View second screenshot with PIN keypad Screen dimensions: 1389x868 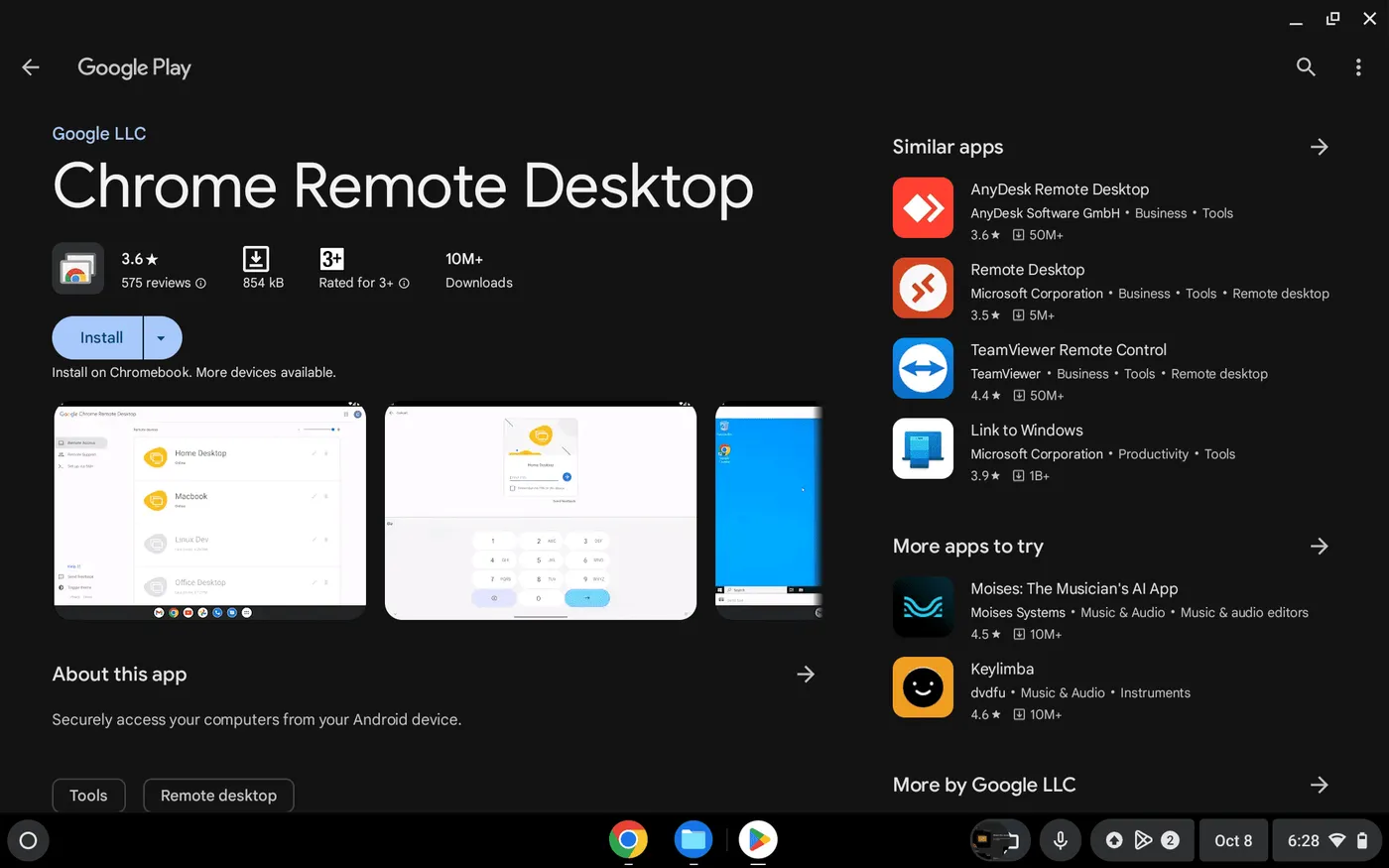click(x=541, y=511)
